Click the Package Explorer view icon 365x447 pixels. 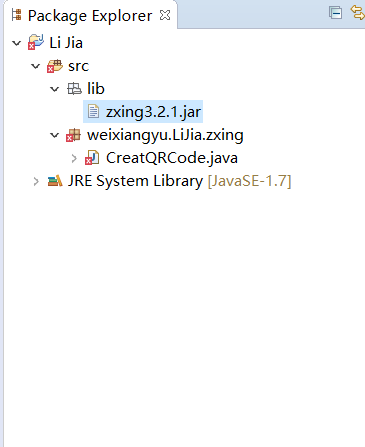point(16,15)
